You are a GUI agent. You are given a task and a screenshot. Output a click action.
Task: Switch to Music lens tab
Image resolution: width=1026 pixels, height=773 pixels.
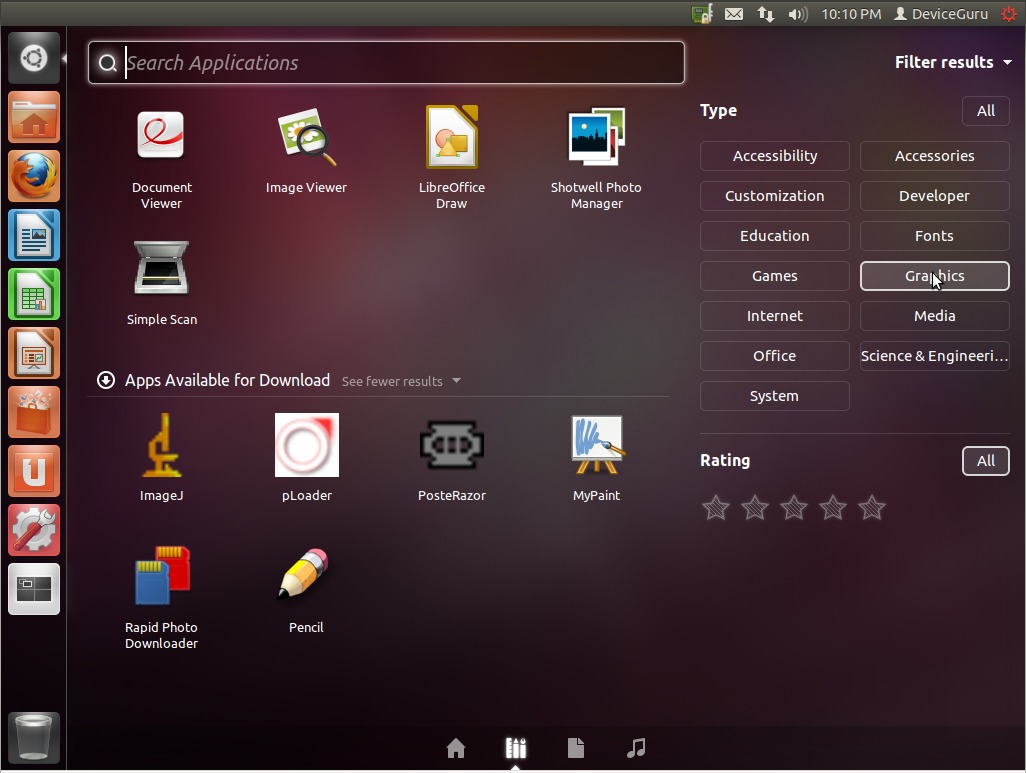tap(636, 747)
